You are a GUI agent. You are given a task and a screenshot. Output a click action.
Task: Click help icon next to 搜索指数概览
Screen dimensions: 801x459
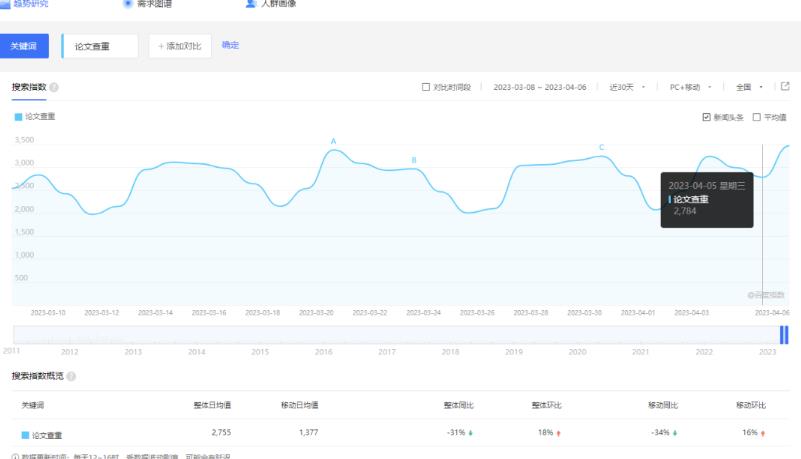click(70, 376)
